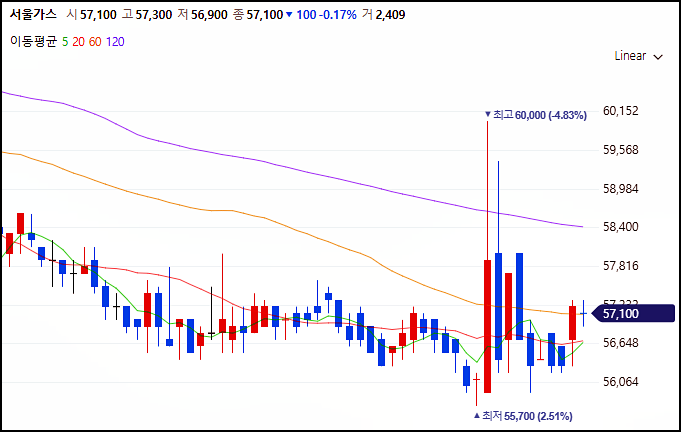
Task: Click the current price tag 57,100
Action: click(x=633, y=313)
